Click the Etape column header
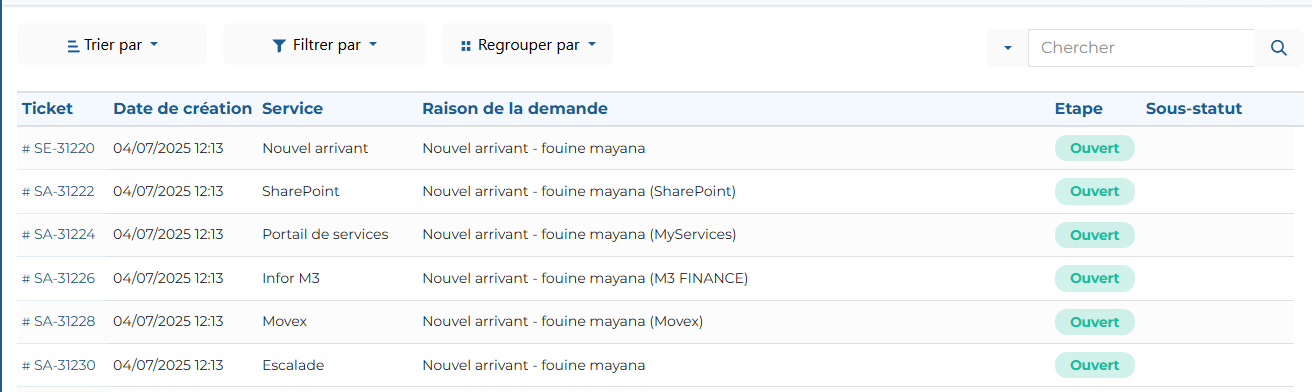 pyautogui.click(x=1079, y=108)
